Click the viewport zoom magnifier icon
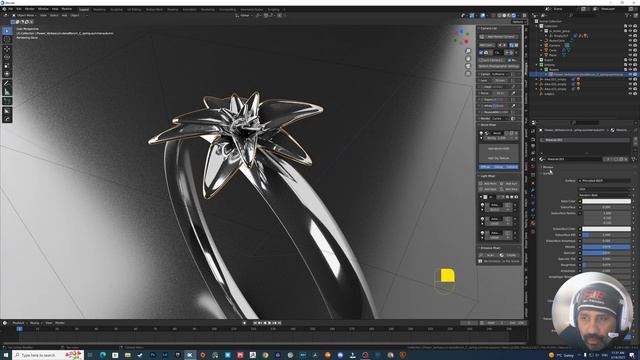640x360 pixels. point(468,51)
